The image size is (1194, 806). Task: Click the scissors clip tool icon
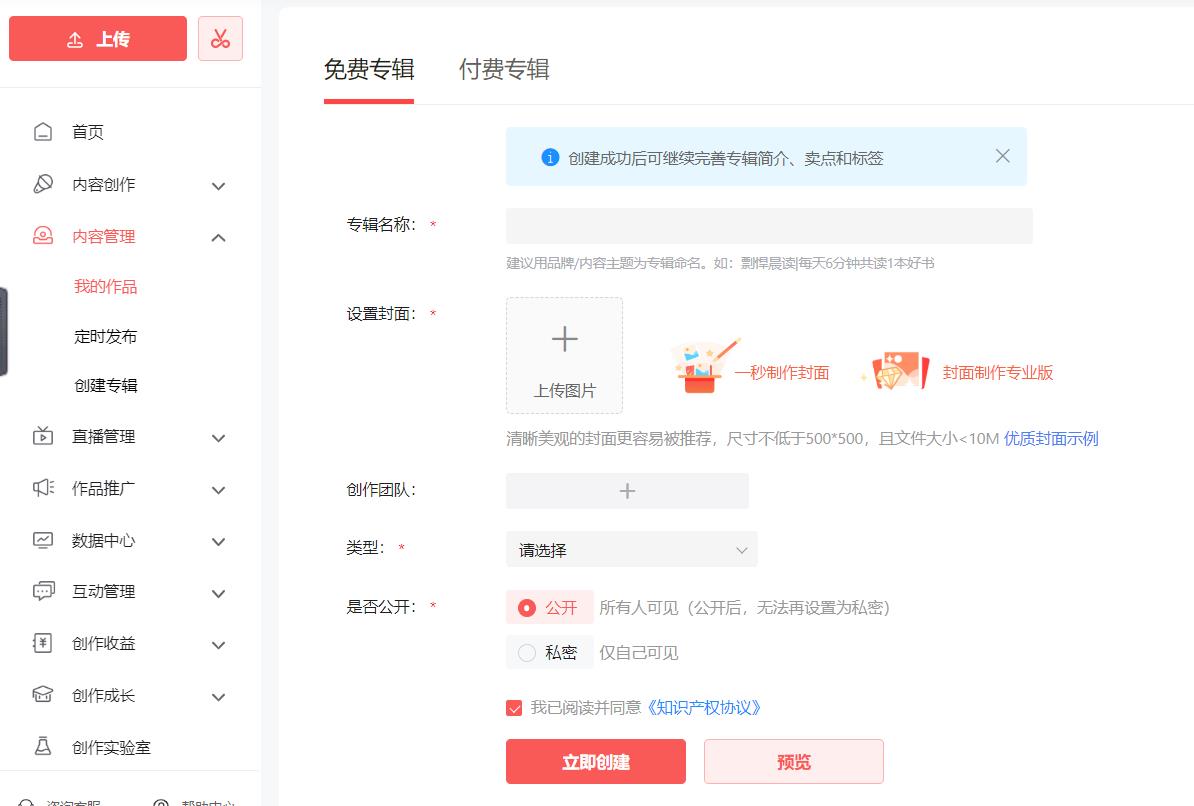(x=220, y=39)
